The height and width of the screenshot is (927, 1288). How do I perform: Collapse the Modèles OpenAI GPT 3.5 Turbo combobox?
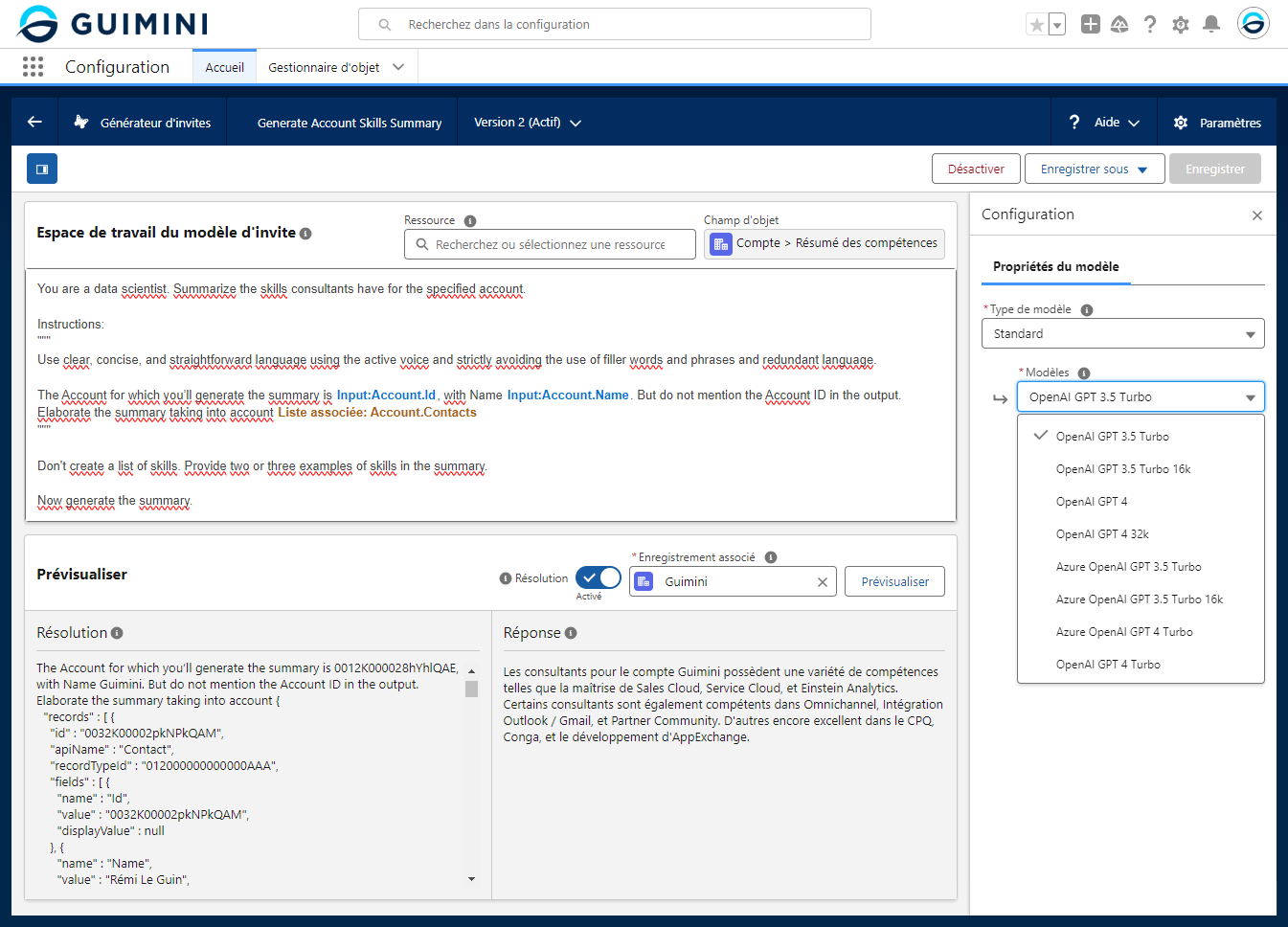click(1141, 396)
